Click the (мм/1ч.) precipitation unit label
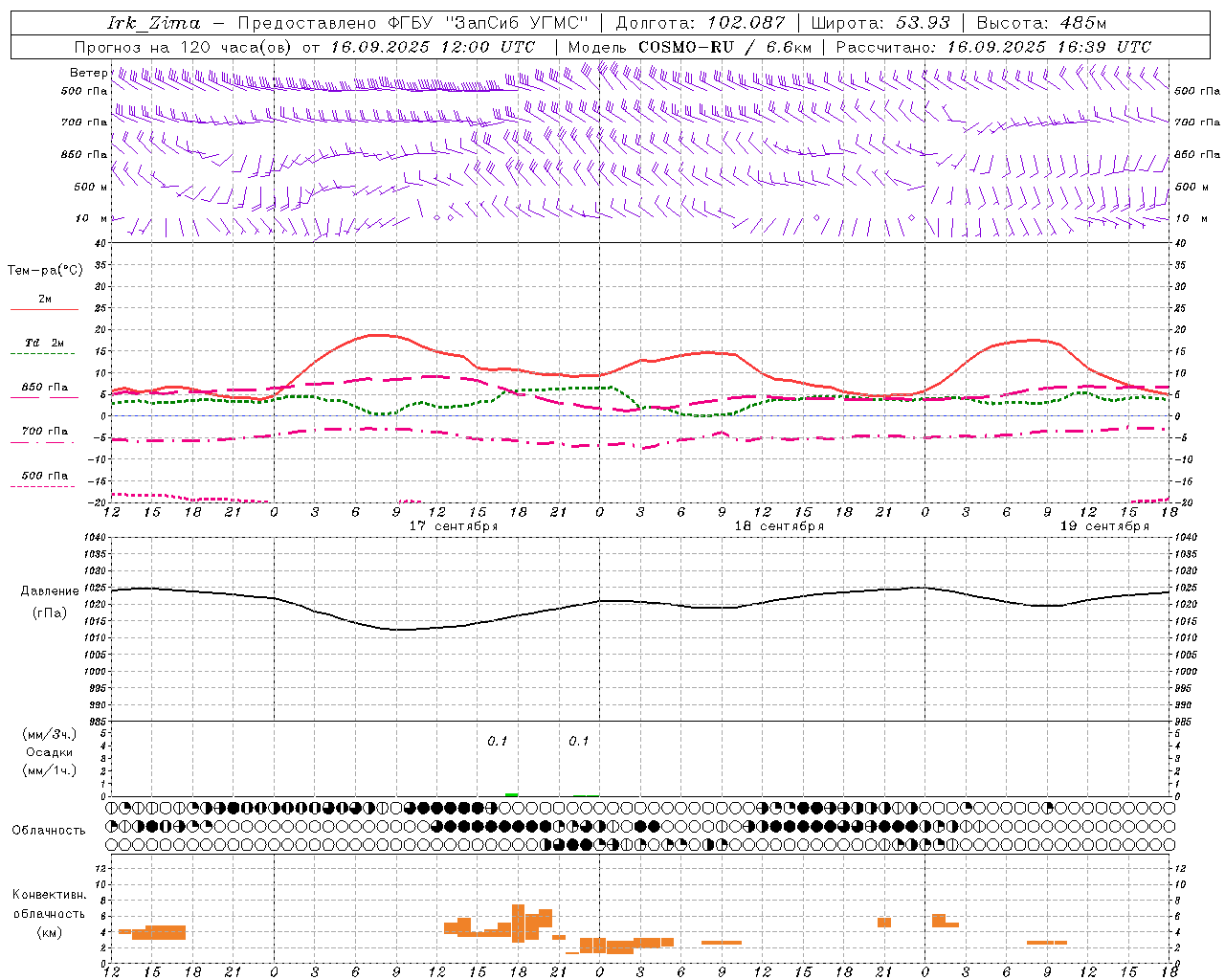This screenshot has height=980, width=1225. 50,770
